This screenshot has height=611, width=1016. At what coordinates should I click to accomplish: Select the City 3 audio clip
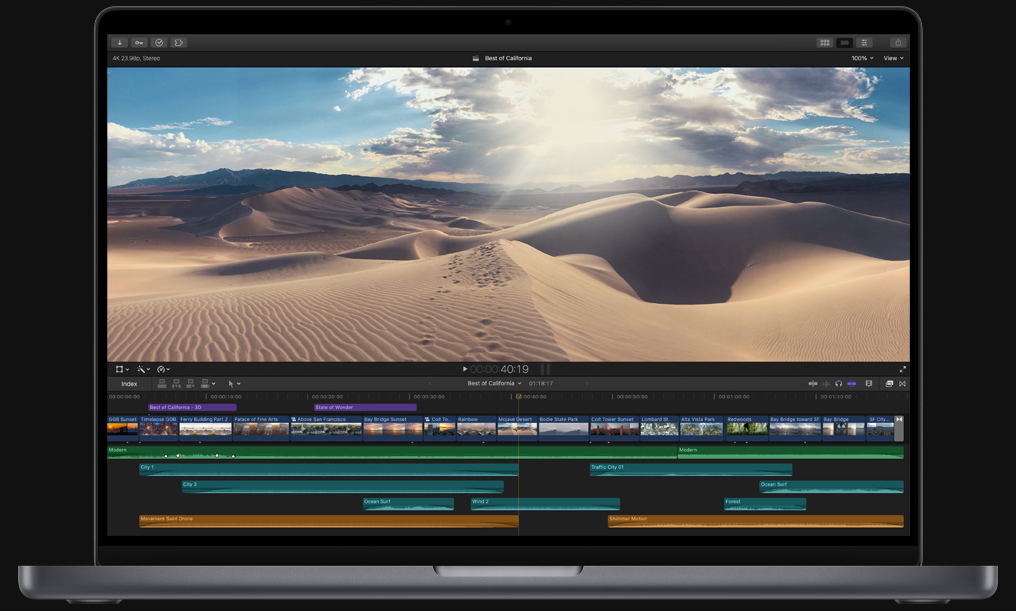tap(343, 487)
